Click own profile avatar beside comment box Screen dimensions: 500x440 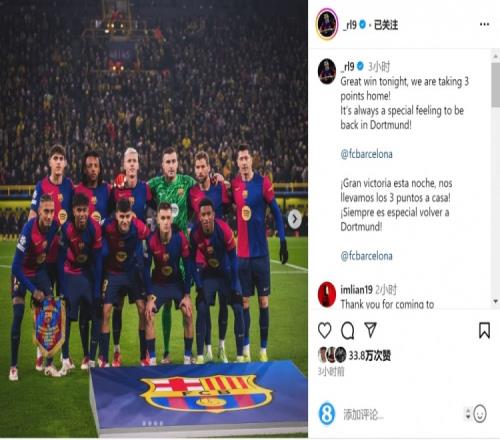point(327,414)
